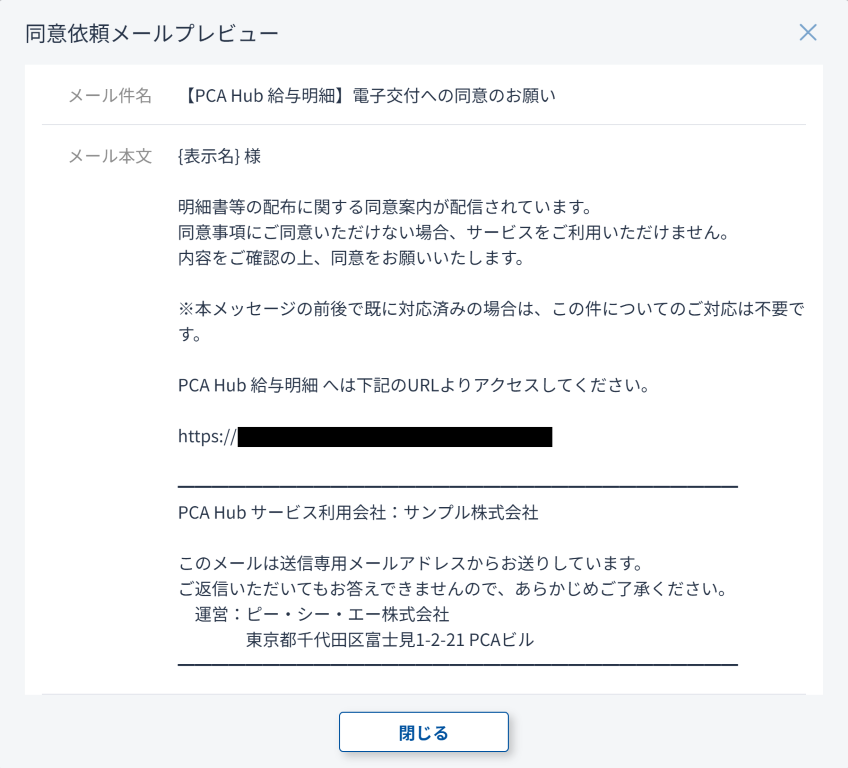Screen dimensions: 848x768
Task: Click the 送信専用メールアドレス notice line
Action: (x=411, y=563)
